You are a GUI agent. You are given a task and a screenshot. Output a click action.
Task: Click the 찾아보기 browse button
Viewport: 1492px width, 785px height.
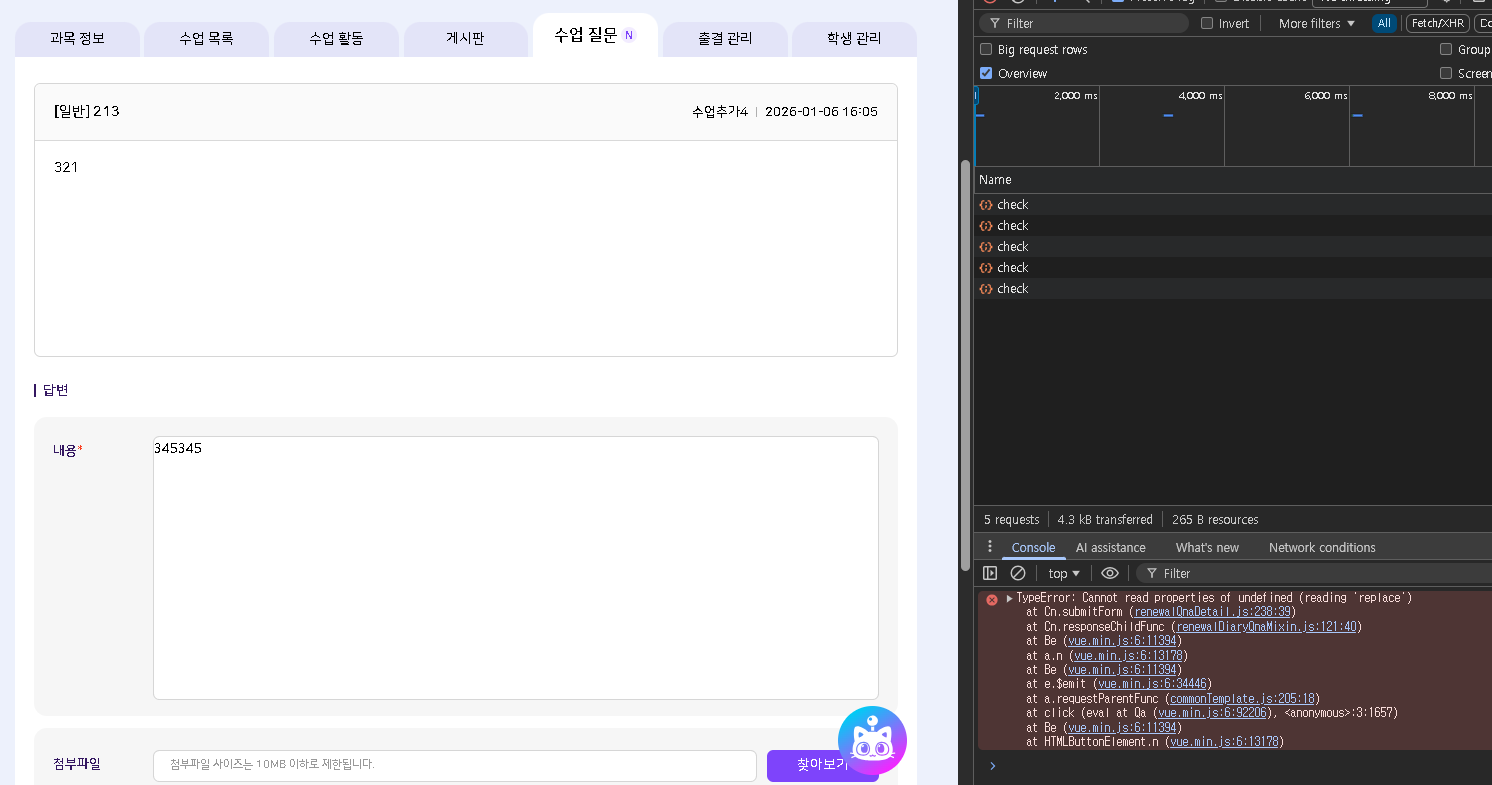click(x=822, y=765)
